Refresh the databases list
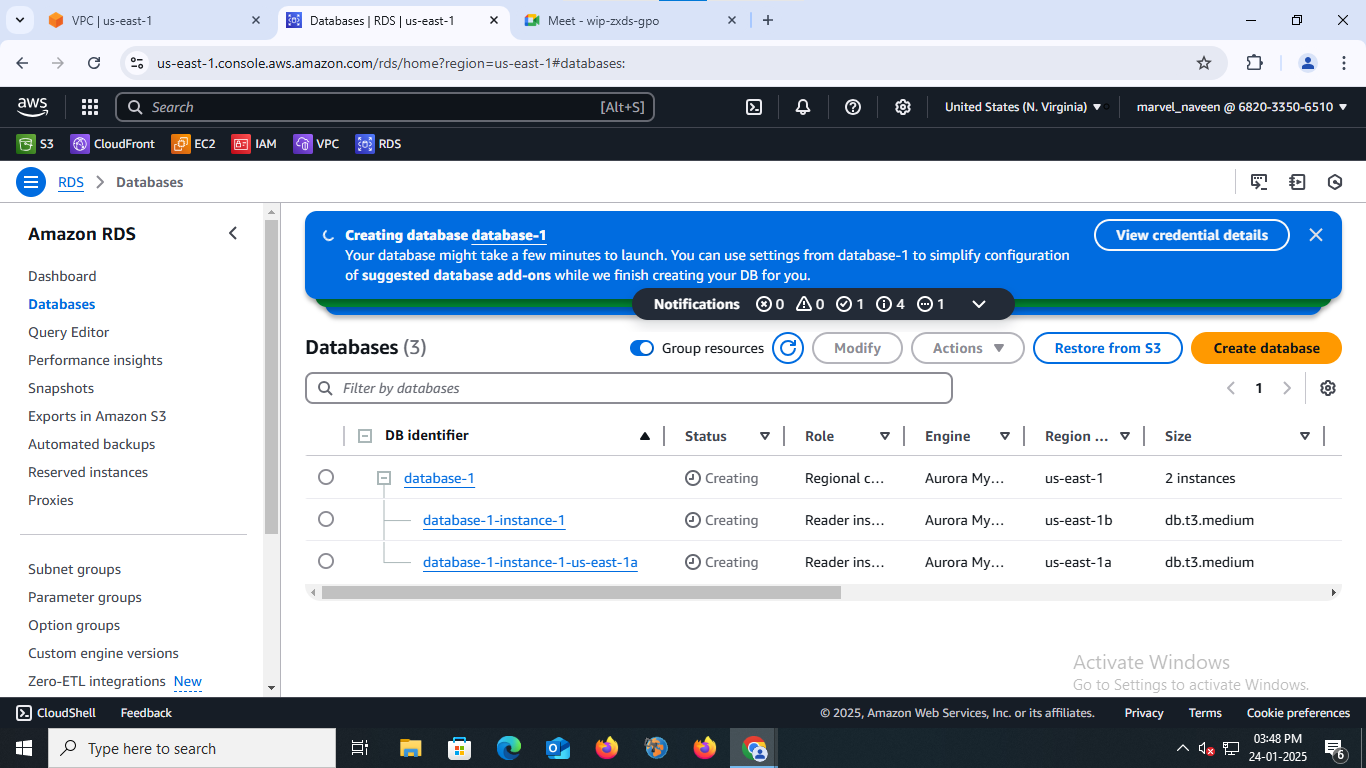Viewport: 1366px width, 768px height. tap(788, 348)
